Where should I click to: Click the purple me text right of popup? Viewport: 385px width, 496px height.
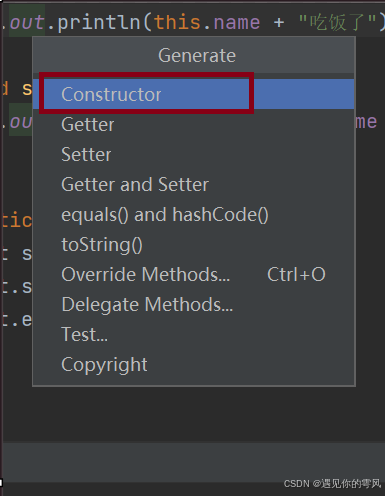click(x=366, y=122)
